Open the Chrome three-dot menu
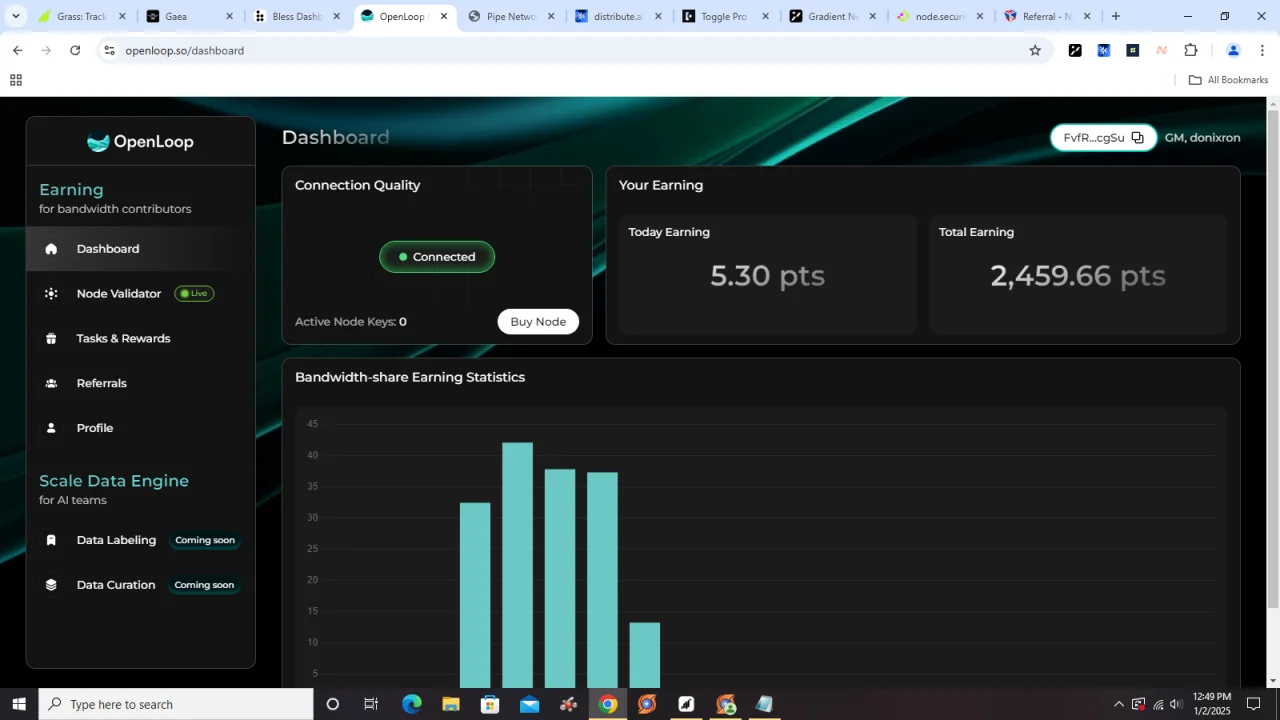The image size is (1280, 720). coord(1262,51)
